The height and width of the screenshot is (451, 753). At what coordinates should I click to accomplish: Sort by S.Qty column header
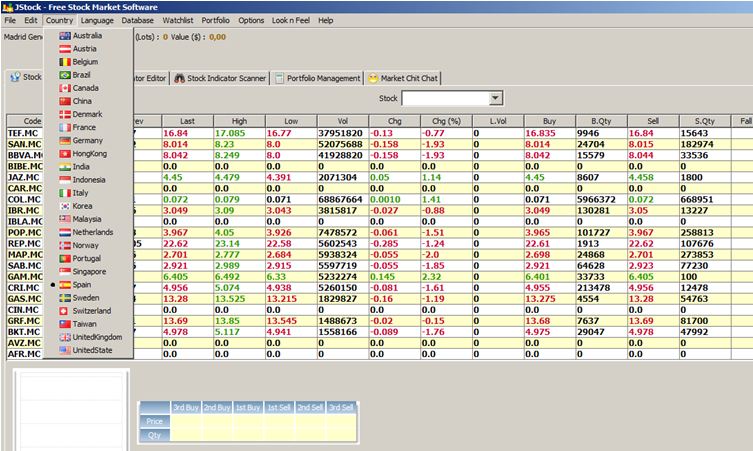click(705, 122)
